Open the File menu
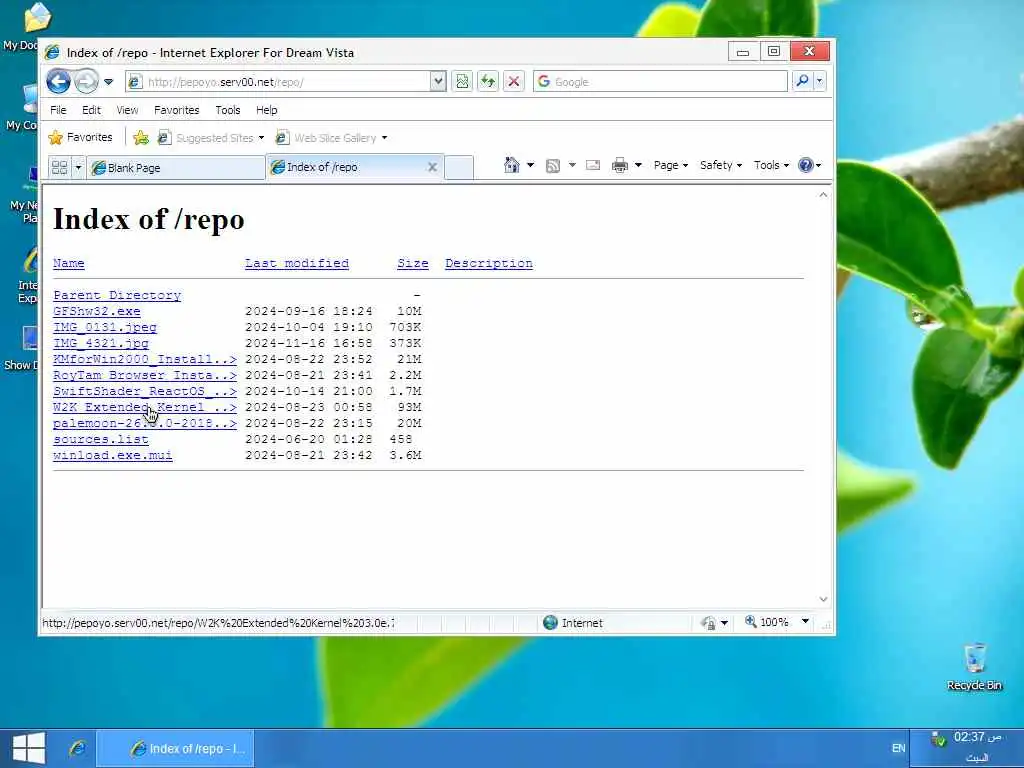The height and width of the screenshot is (768, 1024). tap(58, 110)
